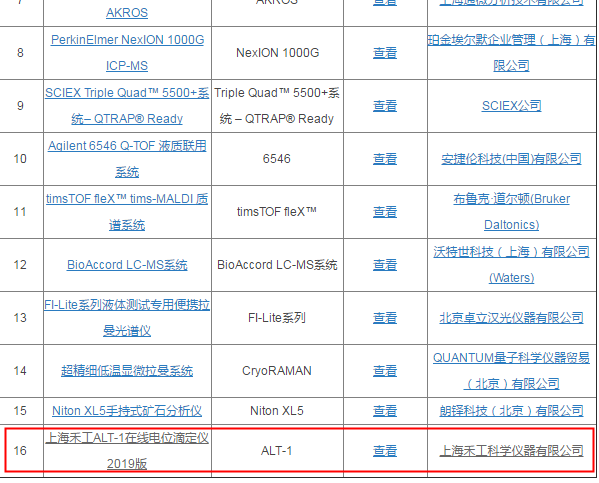Open 朗铎科技（北京）有限公司 link
Screen dimensions: 599x483
[512, 411]
